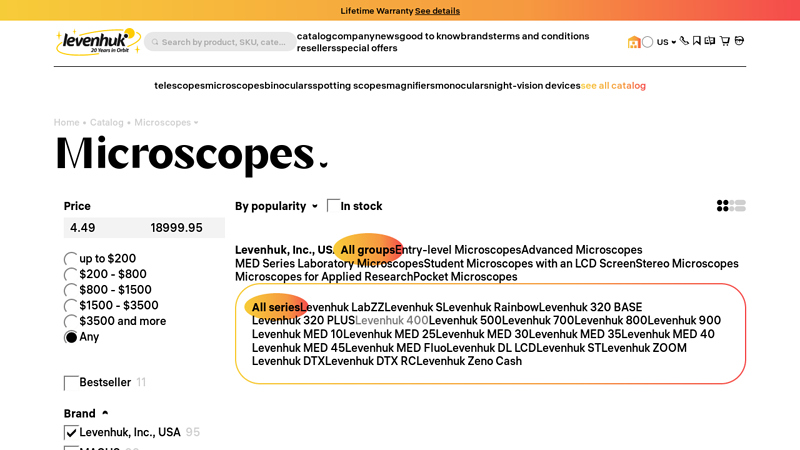Open the catalog menu item
800x450 pixels.
click(314, 36)
